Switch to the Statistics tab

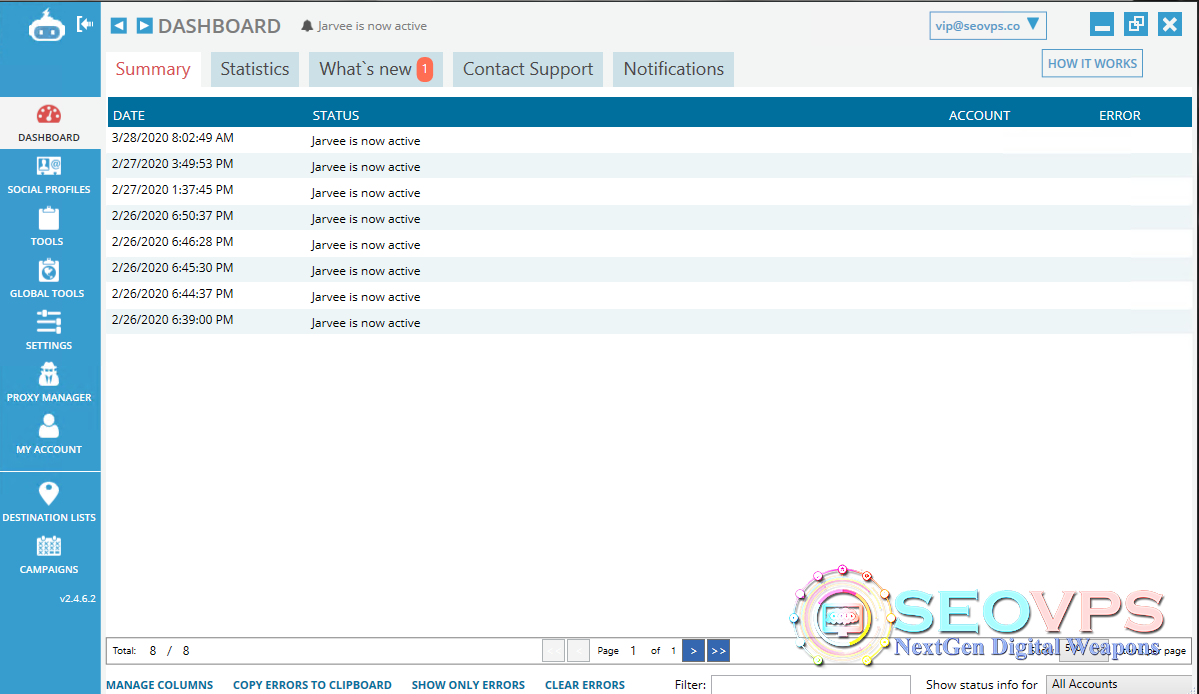pyautogui.click(x=255, y=70)
